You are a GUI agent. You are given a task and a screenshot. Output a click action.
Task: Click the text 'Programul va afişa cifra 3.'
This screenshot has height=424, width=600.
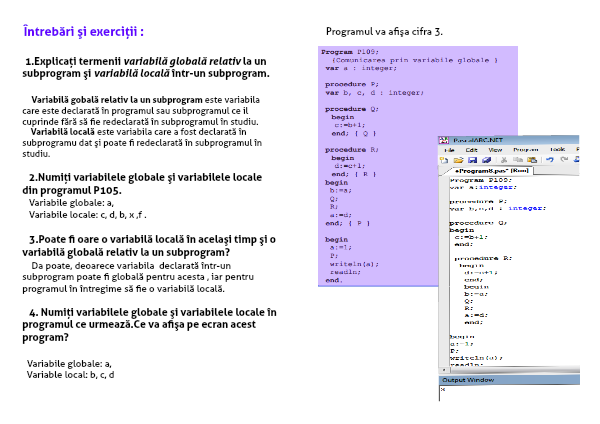tap(384, 32)
